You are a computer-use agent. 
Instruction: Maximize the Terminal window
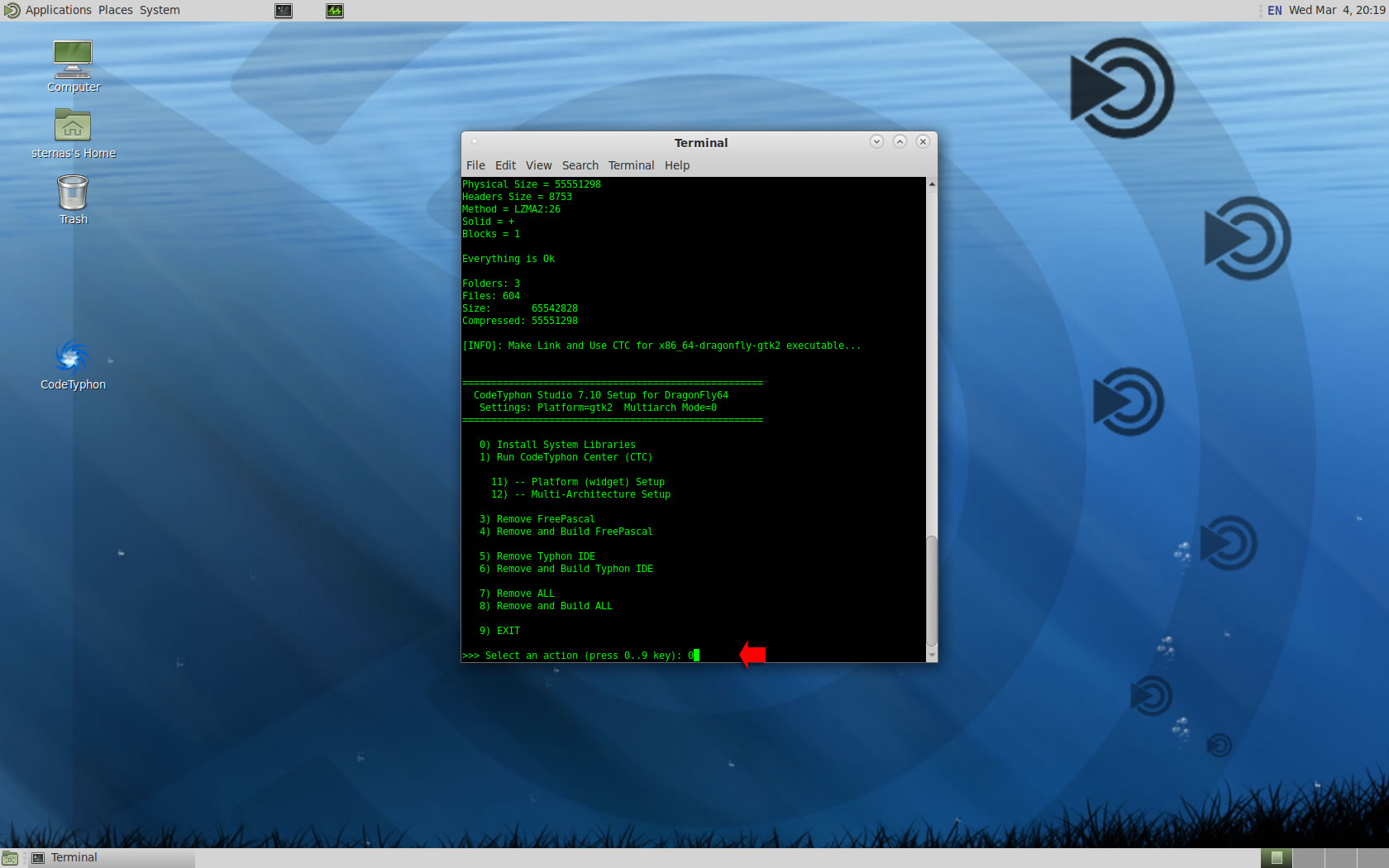[900, 141]
